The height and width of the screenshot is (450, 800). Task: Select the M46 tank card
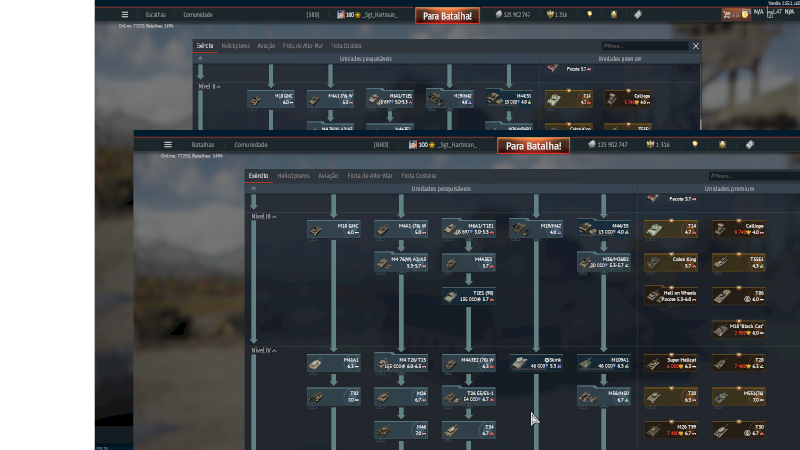(x=401, y=431)
